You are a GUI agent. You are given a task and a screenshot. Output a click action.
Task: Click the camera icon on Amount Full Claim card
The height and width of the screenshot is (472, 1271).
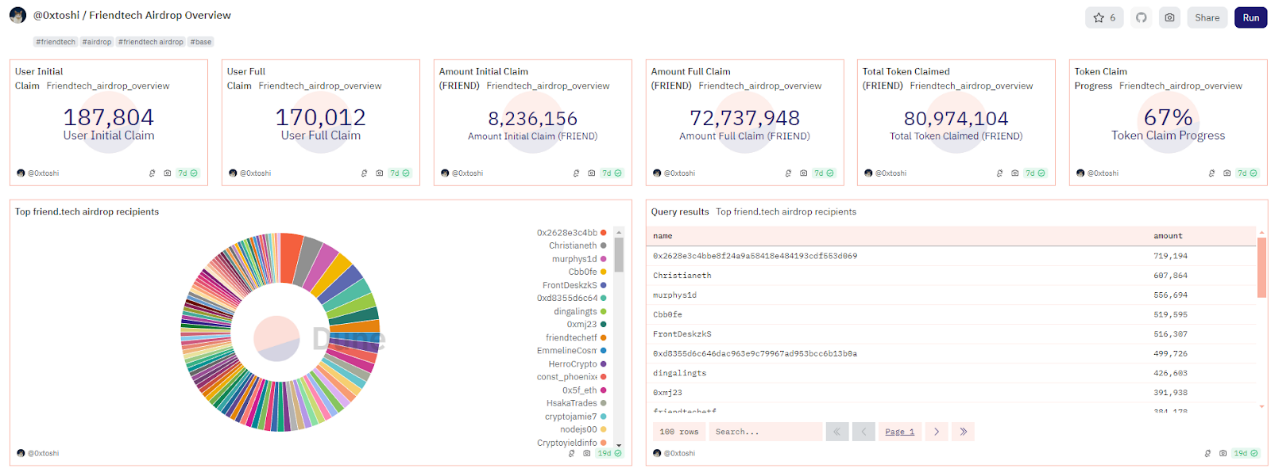click(x=802, y=173)
